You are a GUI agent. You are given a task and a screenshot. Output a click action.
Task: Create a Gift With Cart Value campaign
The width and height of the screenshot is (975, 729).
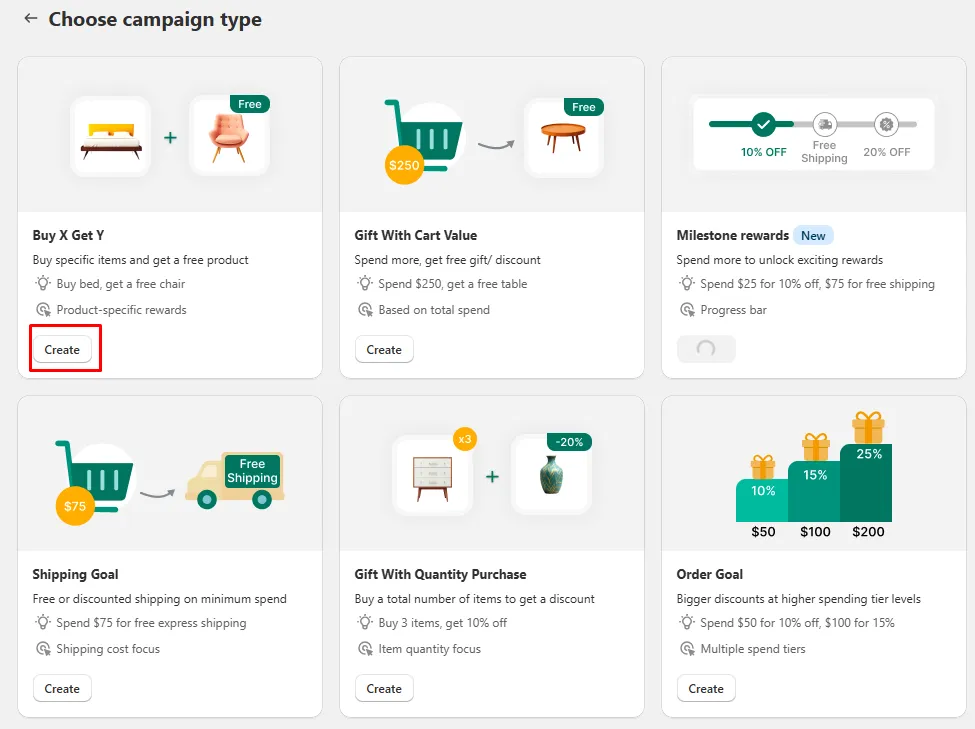(384, 350)
